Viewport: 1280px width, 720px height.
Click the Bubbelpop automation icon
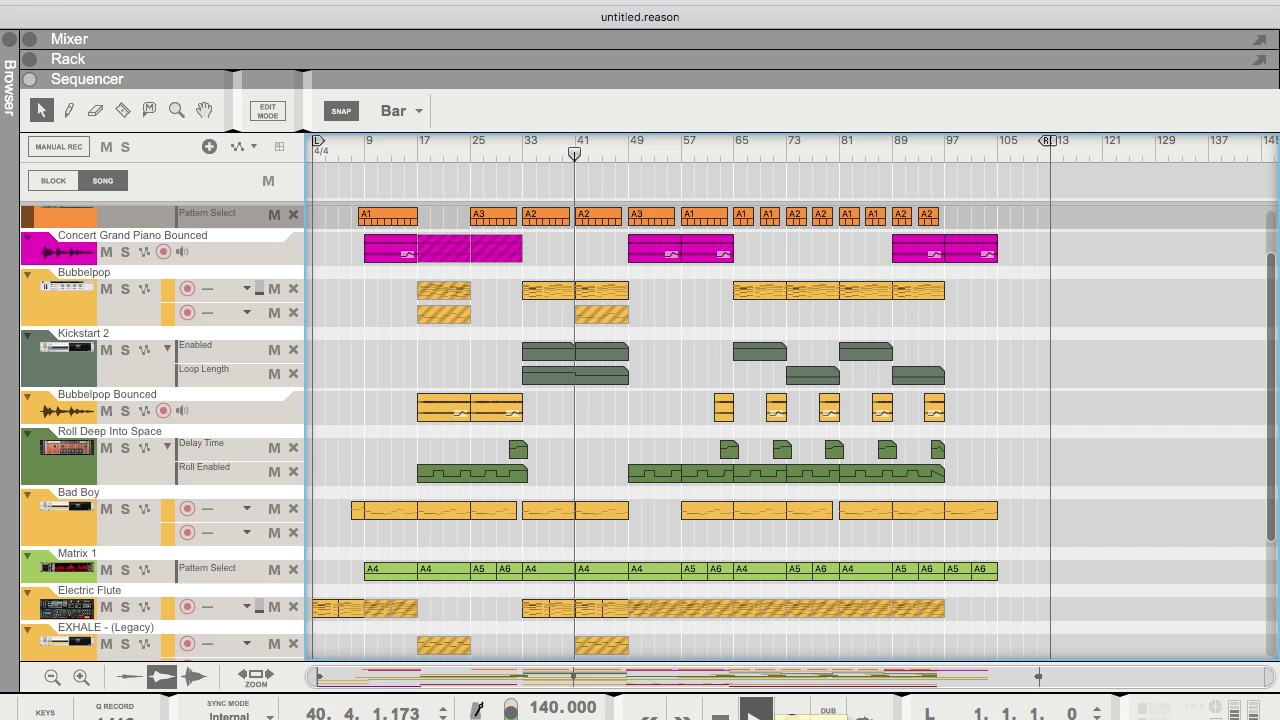pos(144,289)
